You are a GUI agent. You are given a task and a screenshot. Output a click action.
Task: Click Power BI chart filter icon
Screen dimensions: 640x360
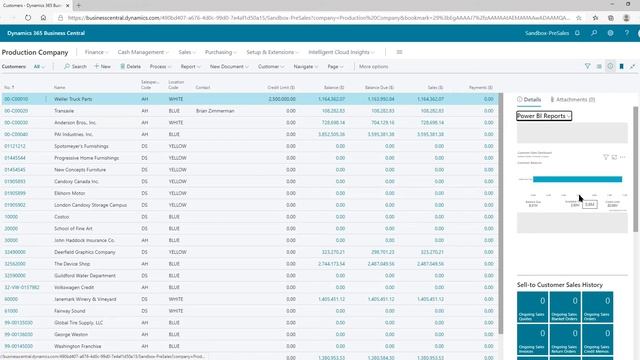point(606,157)
